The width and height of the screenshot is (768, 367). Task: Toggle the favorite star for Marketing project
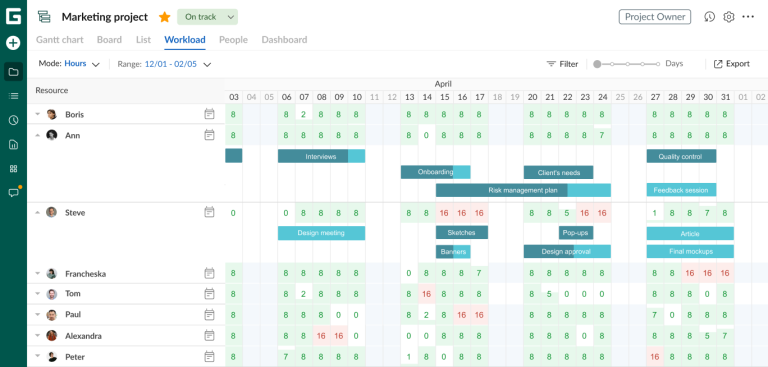tap(165, 17)
